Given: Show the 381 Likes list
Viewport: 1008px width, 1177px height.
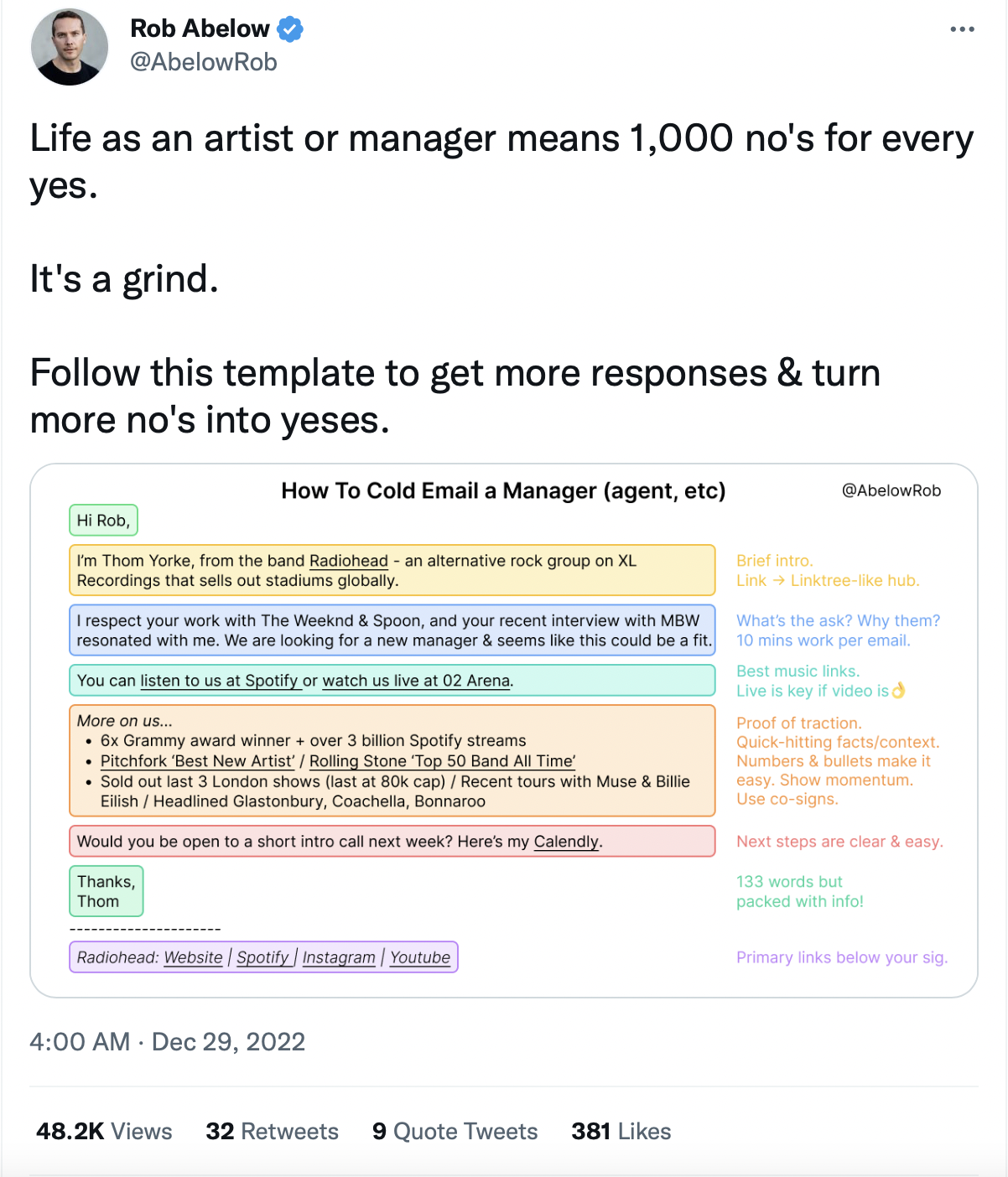Looking at the screenshot, I should coord(621,1132).
